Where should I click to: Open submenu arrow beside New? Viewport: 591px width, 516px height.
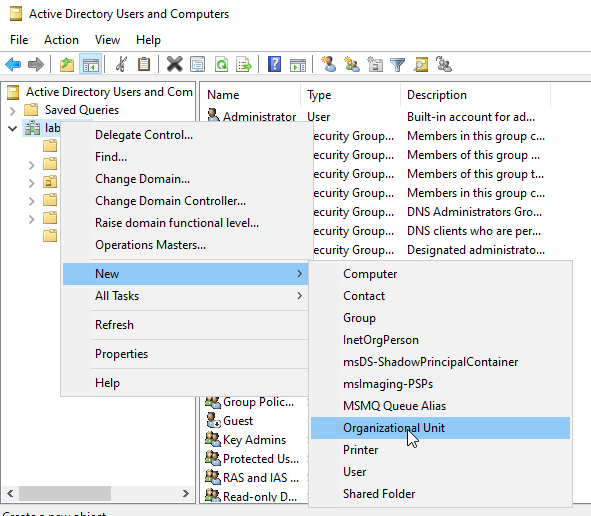coord(300,274)
